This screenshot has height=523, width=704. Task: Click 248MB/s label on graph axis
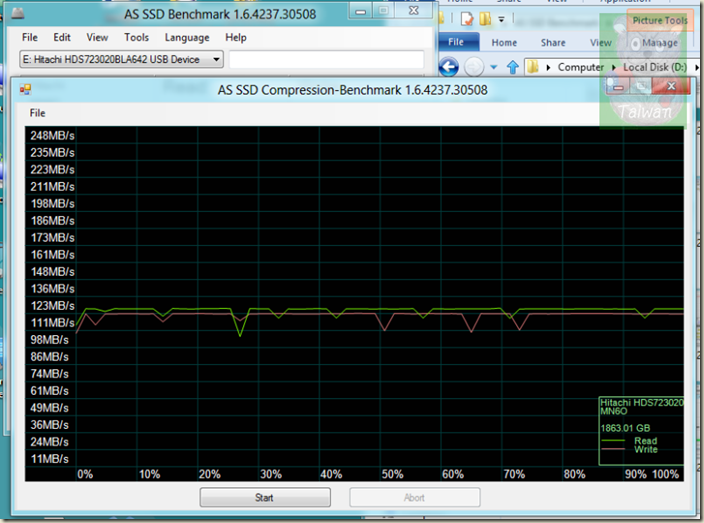pos(52,136)
